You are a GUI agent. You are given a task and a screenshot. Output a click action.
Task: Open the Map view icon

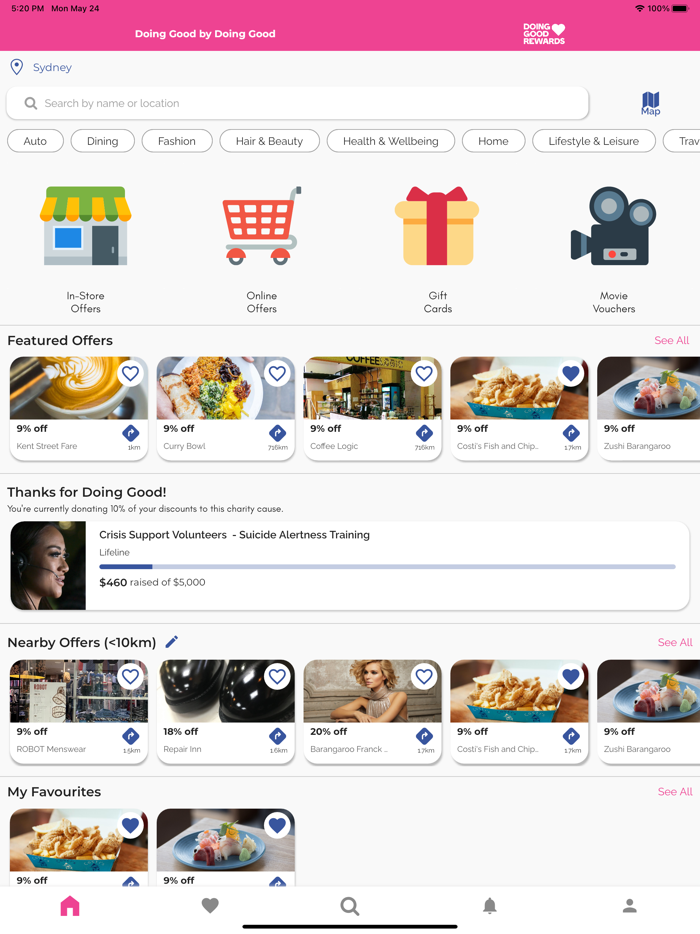click(650, 104)
